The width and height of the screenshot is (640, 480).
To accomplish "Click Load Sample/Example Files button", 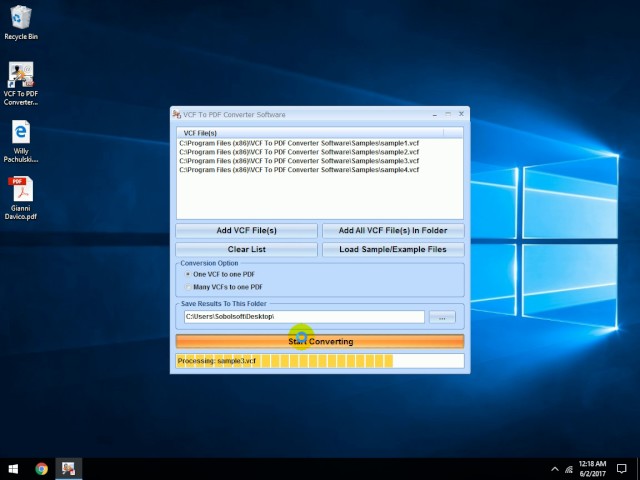I will [393, 249].
